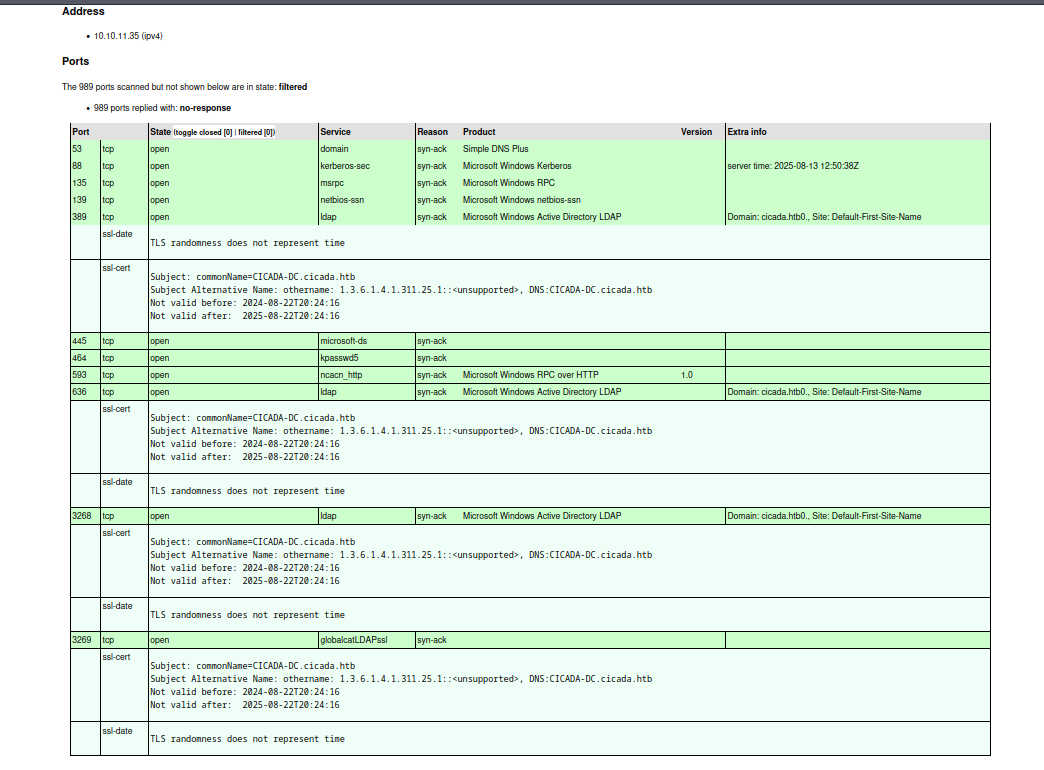Click the "filtered [0]" toggle link
The image size is (1044, 770).
pyautogui.click(x=256, y=133)
